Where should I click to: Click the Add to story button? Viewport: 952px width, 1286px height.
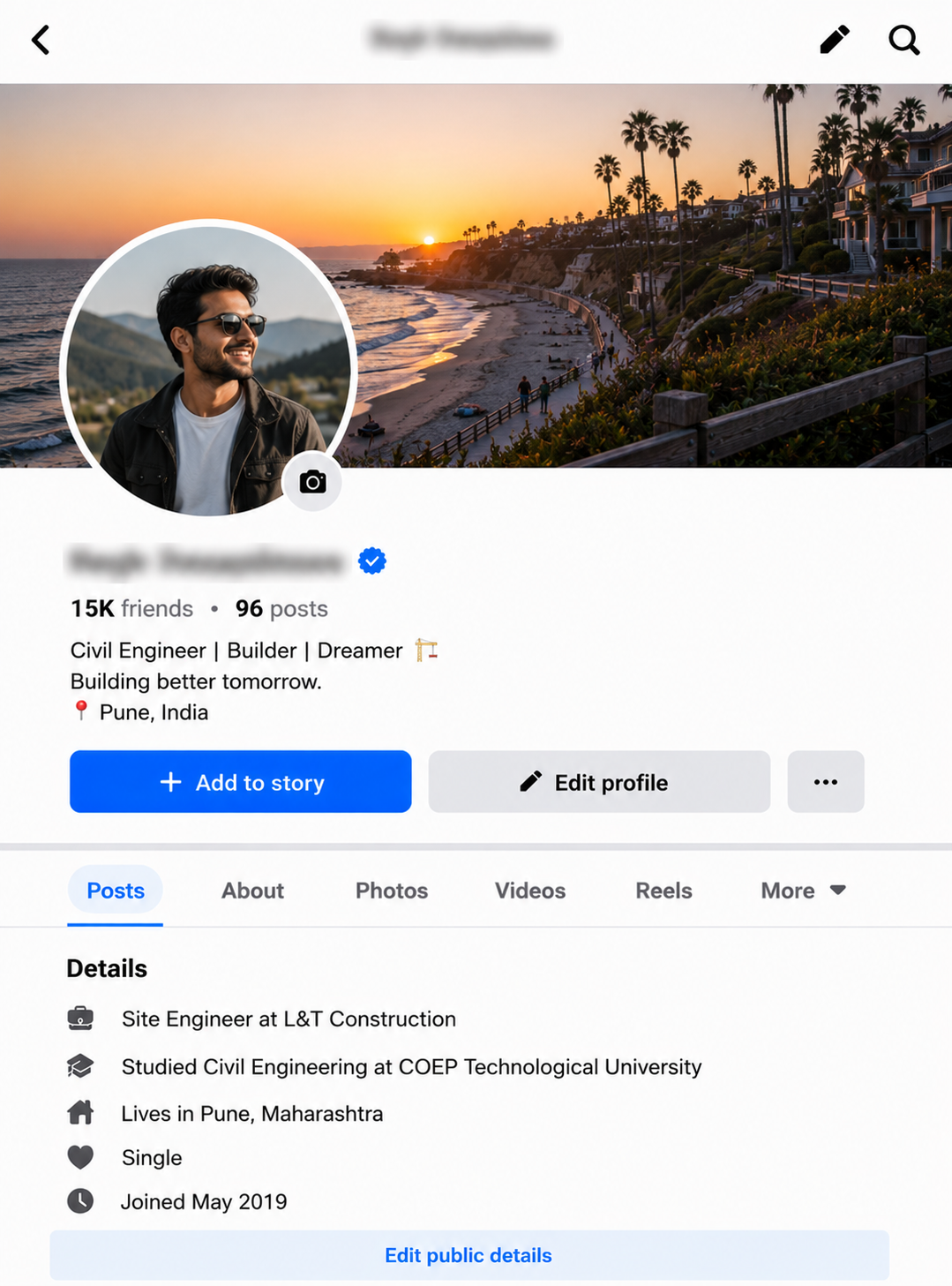tap(241, 782)
